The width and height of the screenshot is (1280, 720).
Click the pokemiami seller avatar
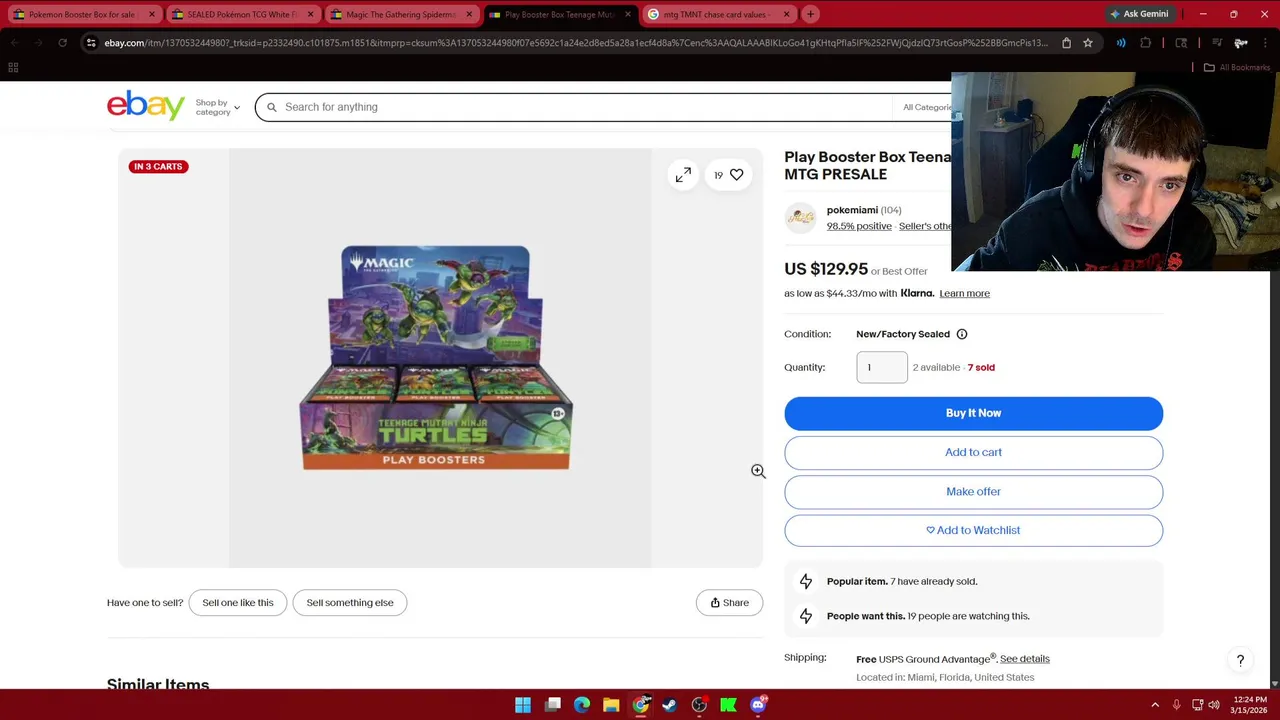coord(800,218)
